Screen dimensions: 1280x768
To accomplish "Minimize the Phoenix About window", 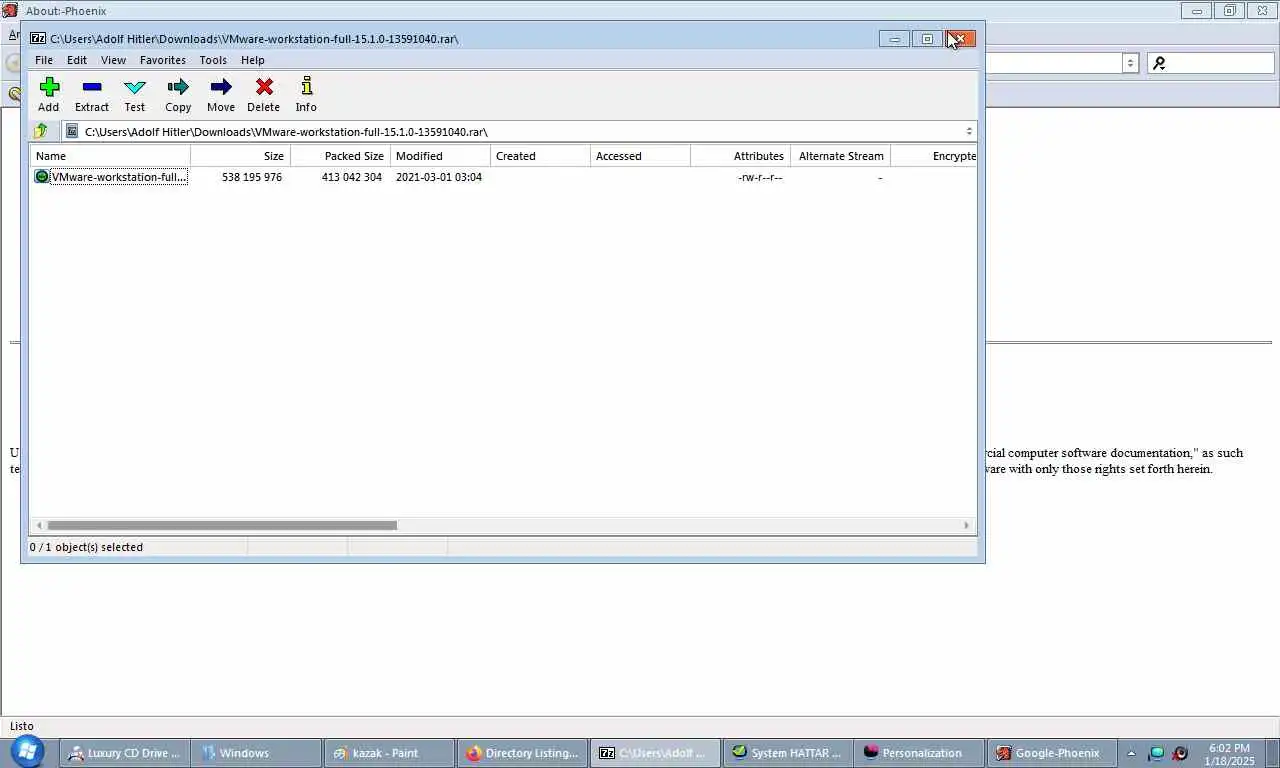I will tap(1196, 11).
